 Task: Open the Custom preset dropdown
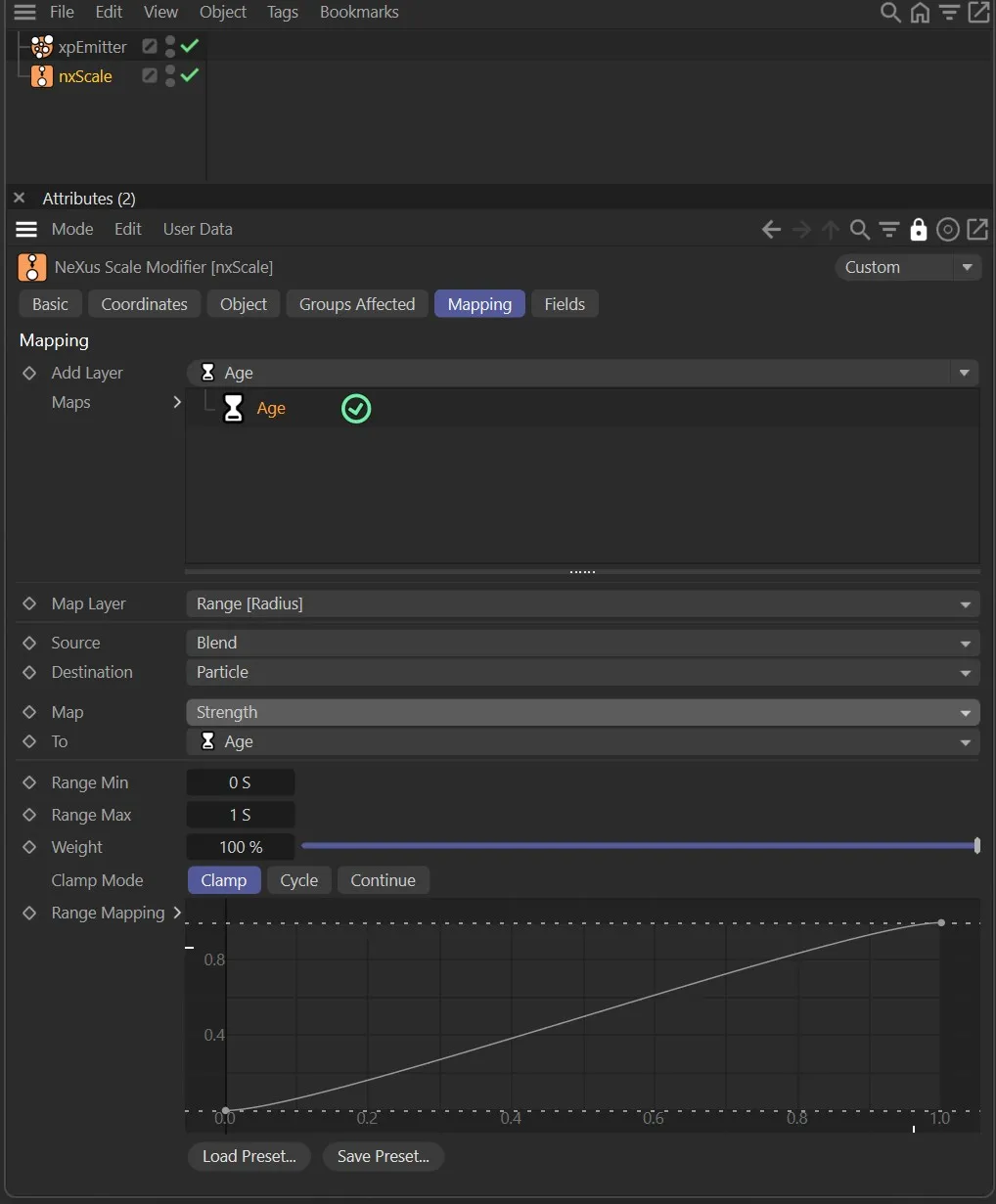click(x=906, y=266)
